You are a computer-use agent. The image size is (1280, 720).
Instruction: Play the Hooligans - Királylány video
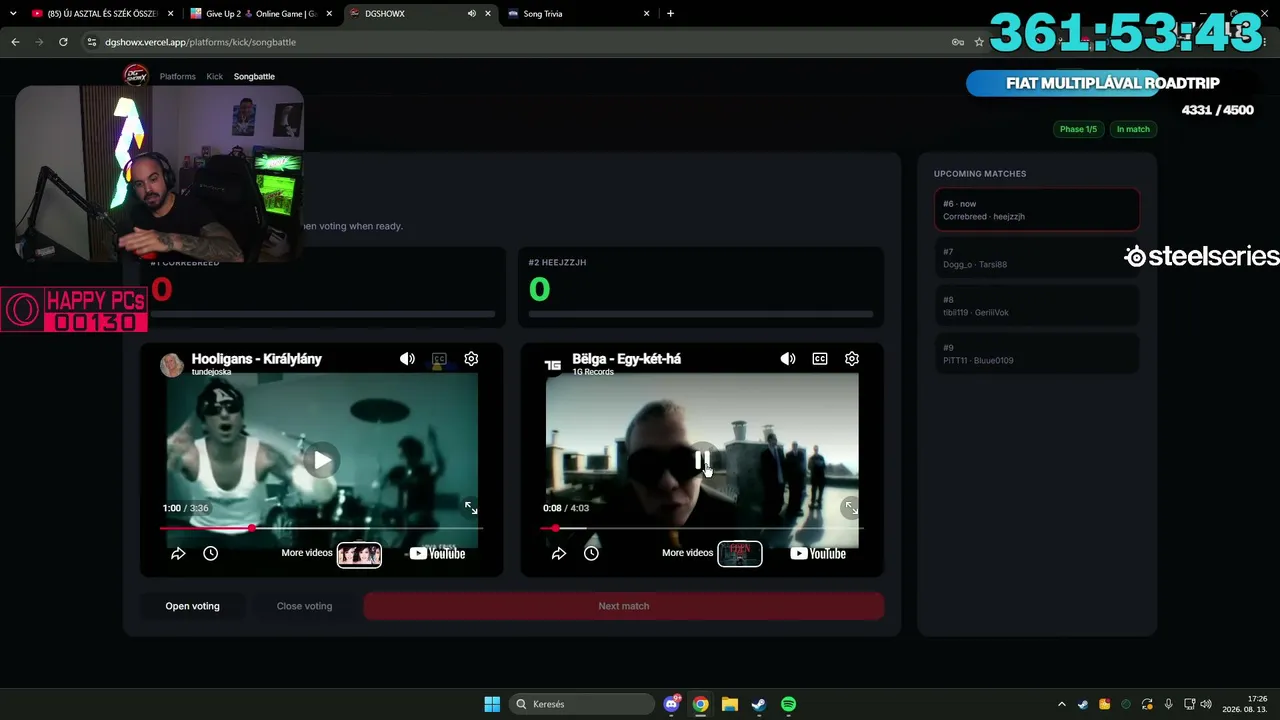click(321, 460)
